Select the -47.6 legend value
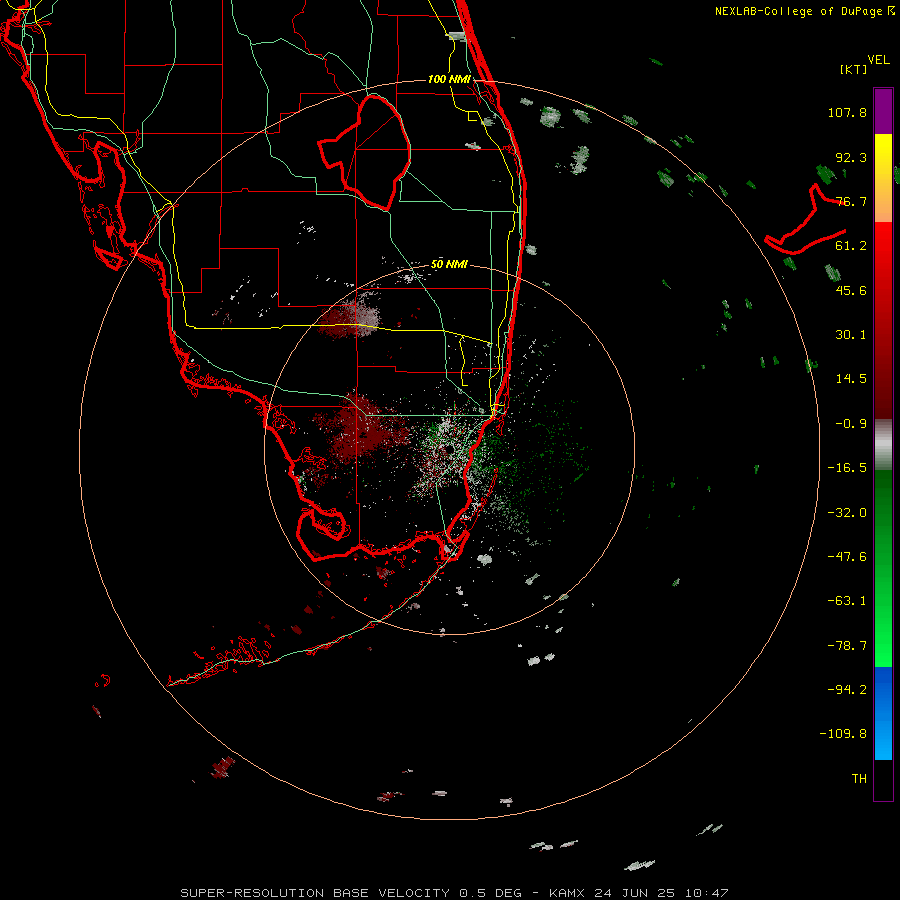Viewport: 900px width, 900px height. click(x=847, y=557)
